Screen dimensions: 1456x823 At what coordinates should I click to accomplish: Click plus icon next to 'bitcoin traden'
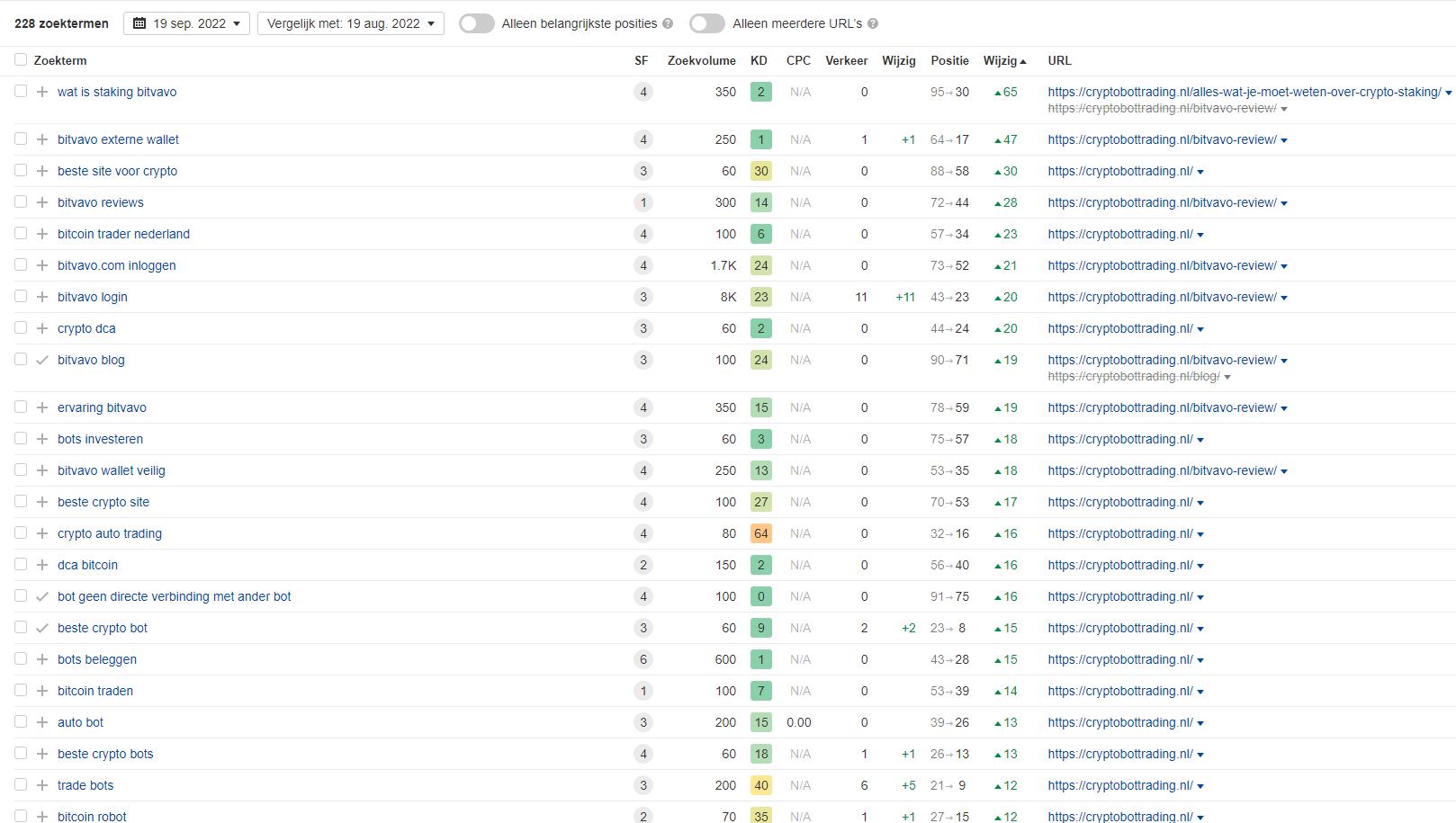[x=42, y=691]
